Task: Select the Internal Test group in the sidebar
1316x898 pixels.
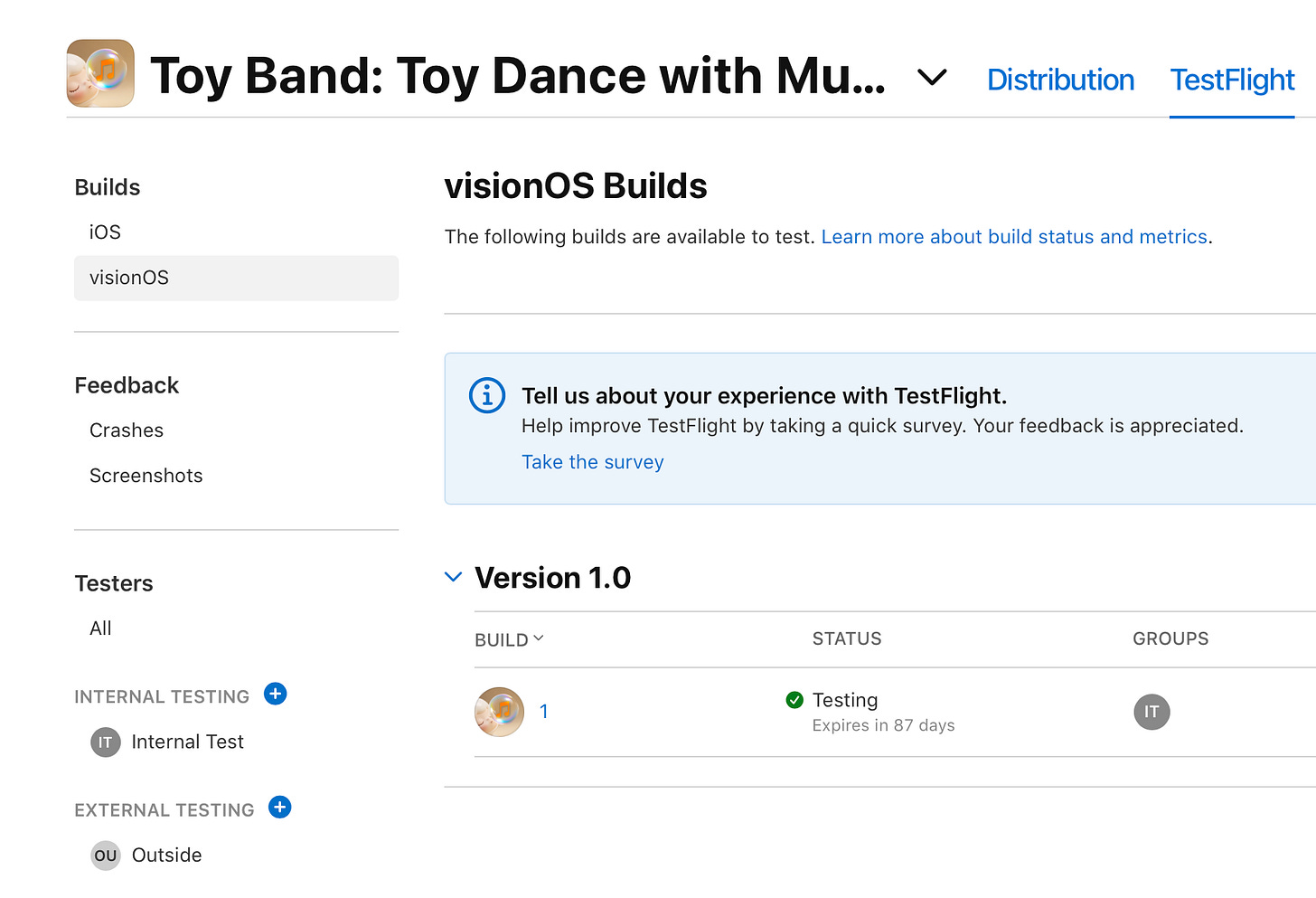Action: click(x=187, y=742)
